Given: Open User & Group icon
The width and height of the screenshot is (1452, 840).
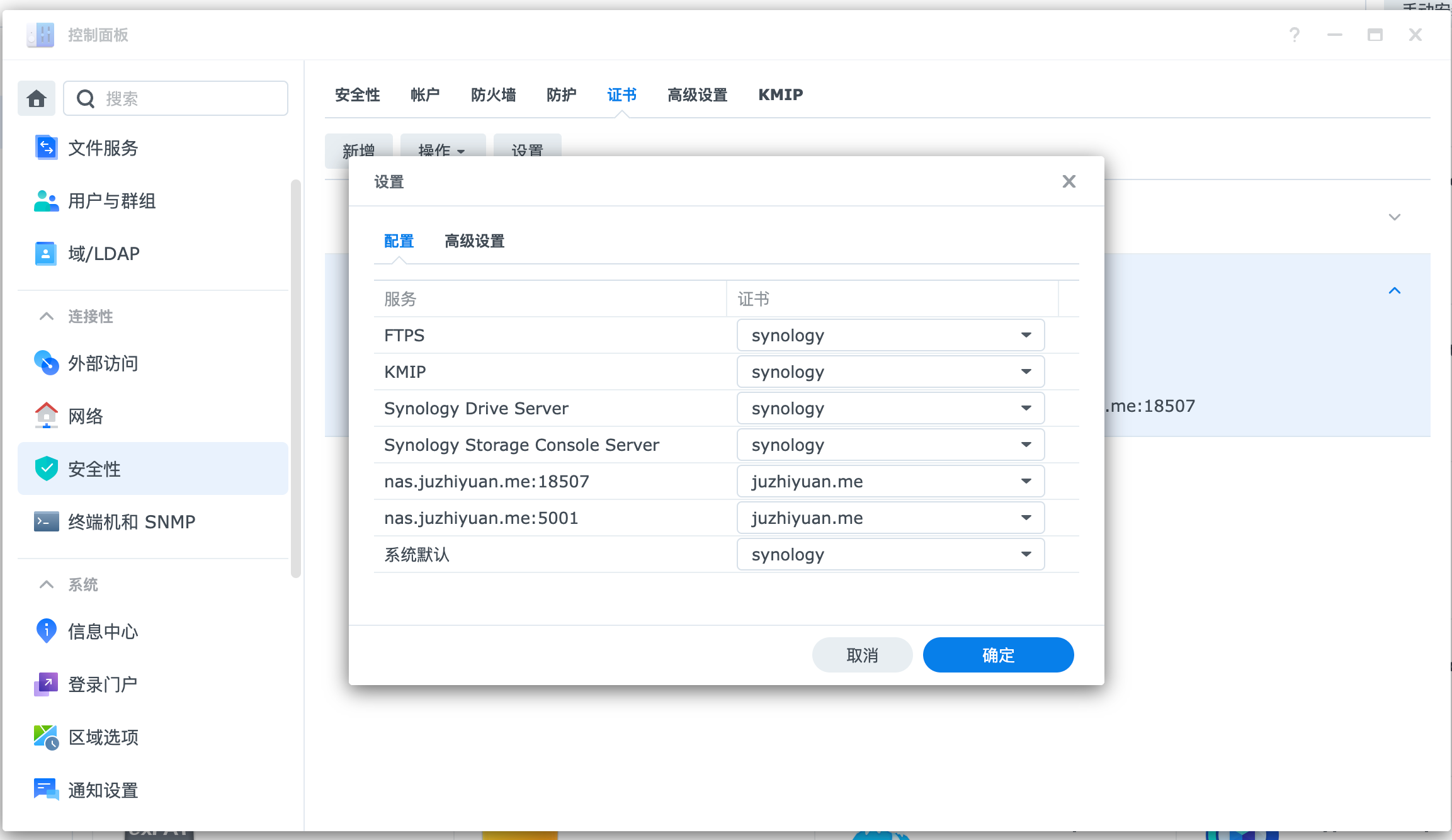Looking at the screenshot, I should click(x=46, y=201).
